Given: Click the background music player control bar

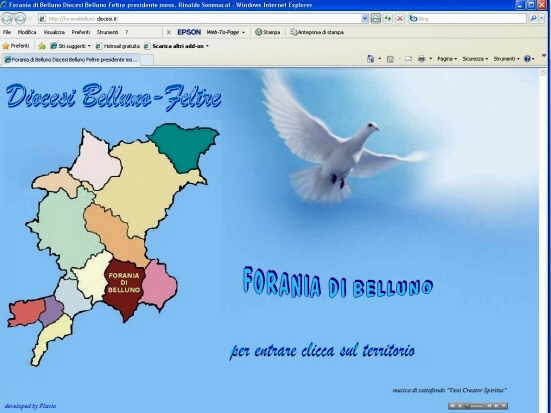Looking at the screenshot, I should [x=478, y=406].
